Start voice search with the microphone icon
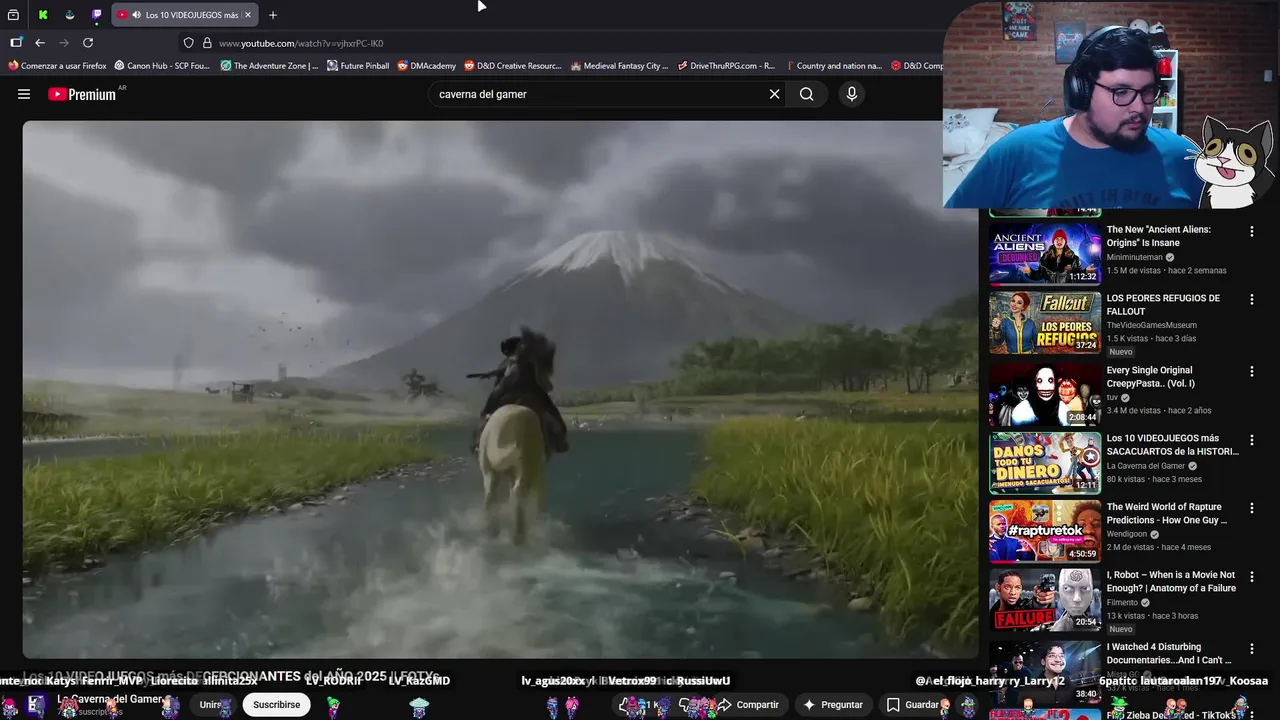 [x=851, y=94]
